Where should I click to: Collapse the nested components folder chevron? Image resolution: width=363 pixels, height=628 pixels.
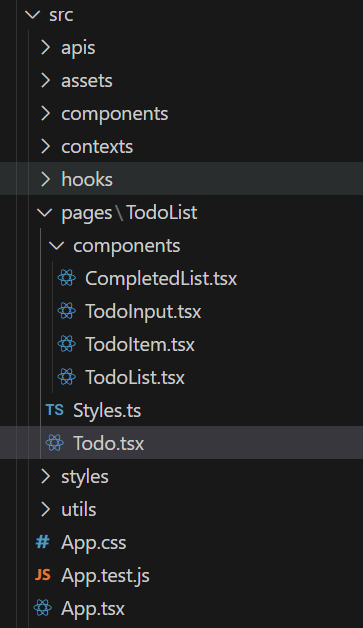56,246
